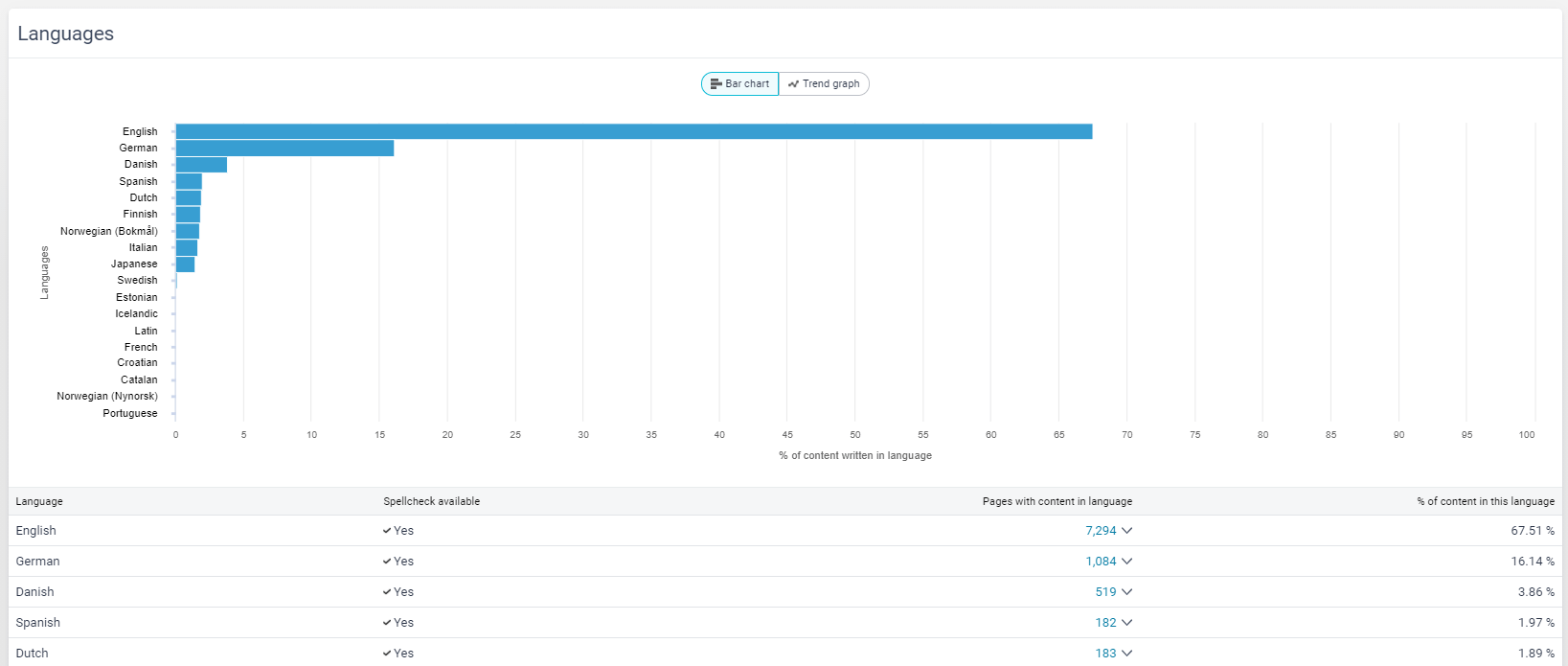
Task: Click the Japanese bar in chart
Action: tap(185, 264)
